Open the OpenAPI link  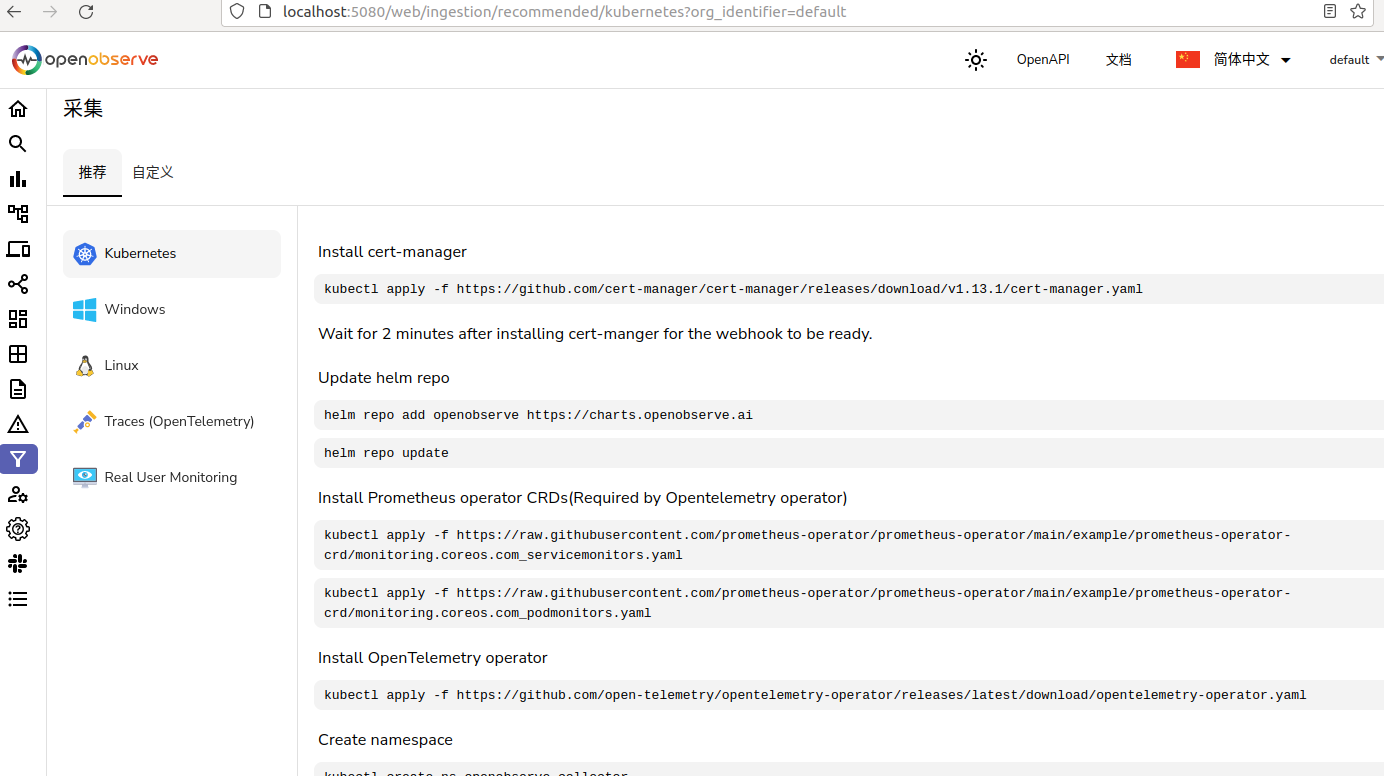(1043, 60)
